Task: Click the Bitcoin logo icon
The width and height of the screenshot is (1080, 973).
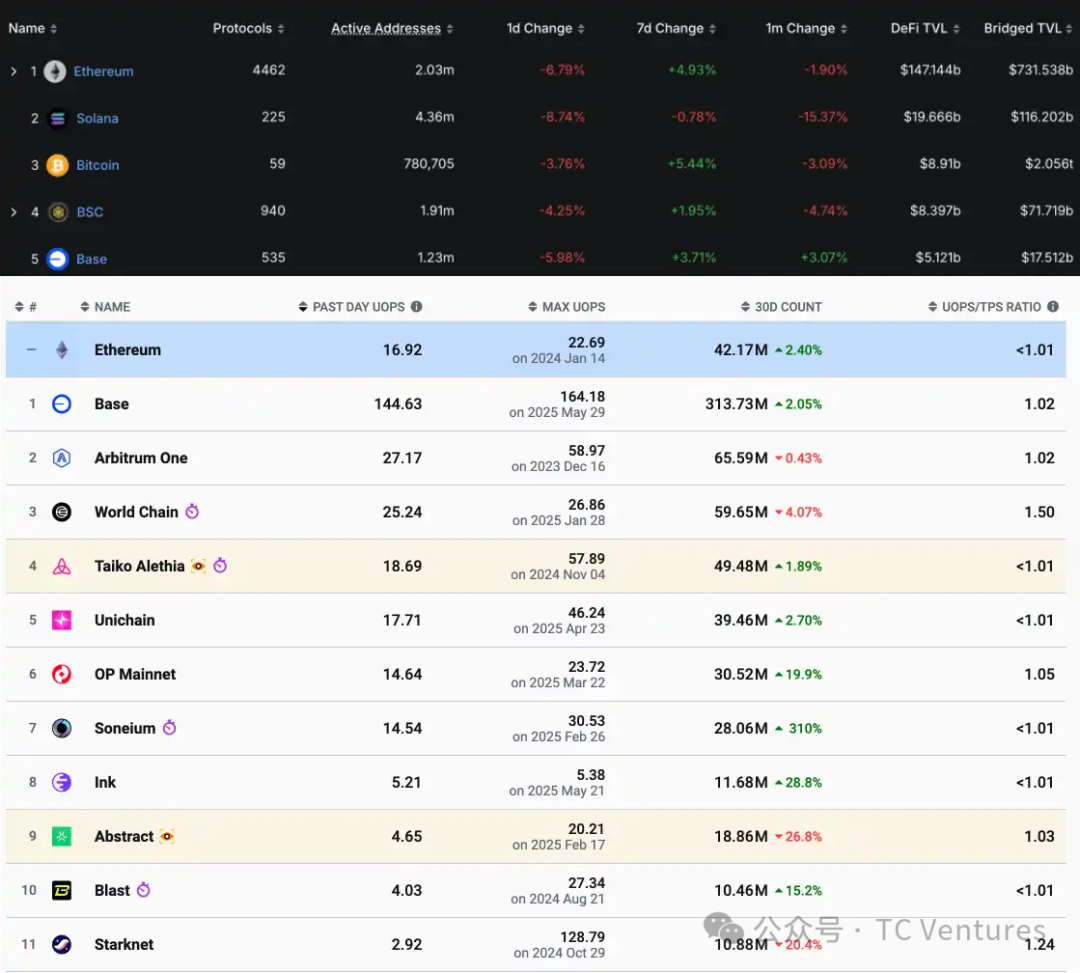Action: (x=58, y=165)
